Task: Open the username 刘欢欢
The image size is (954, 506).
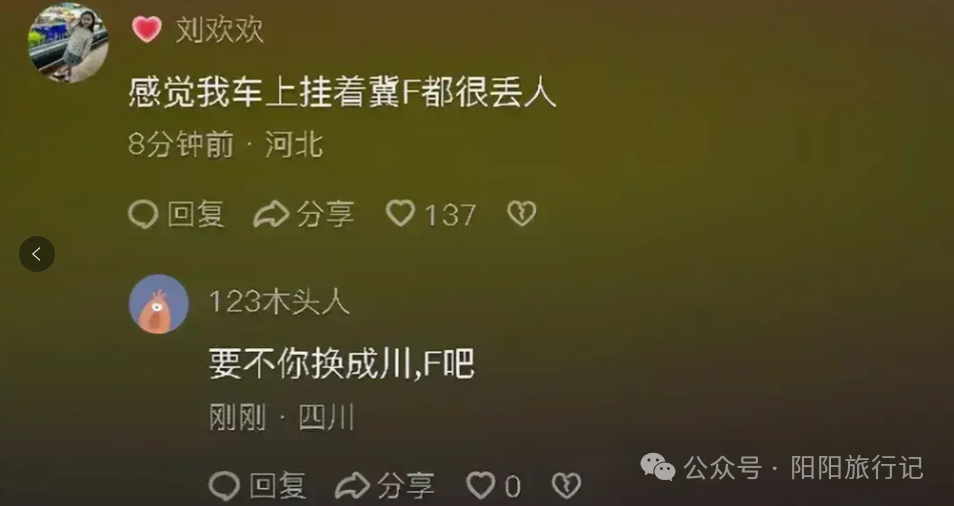Action: point(220,30)
